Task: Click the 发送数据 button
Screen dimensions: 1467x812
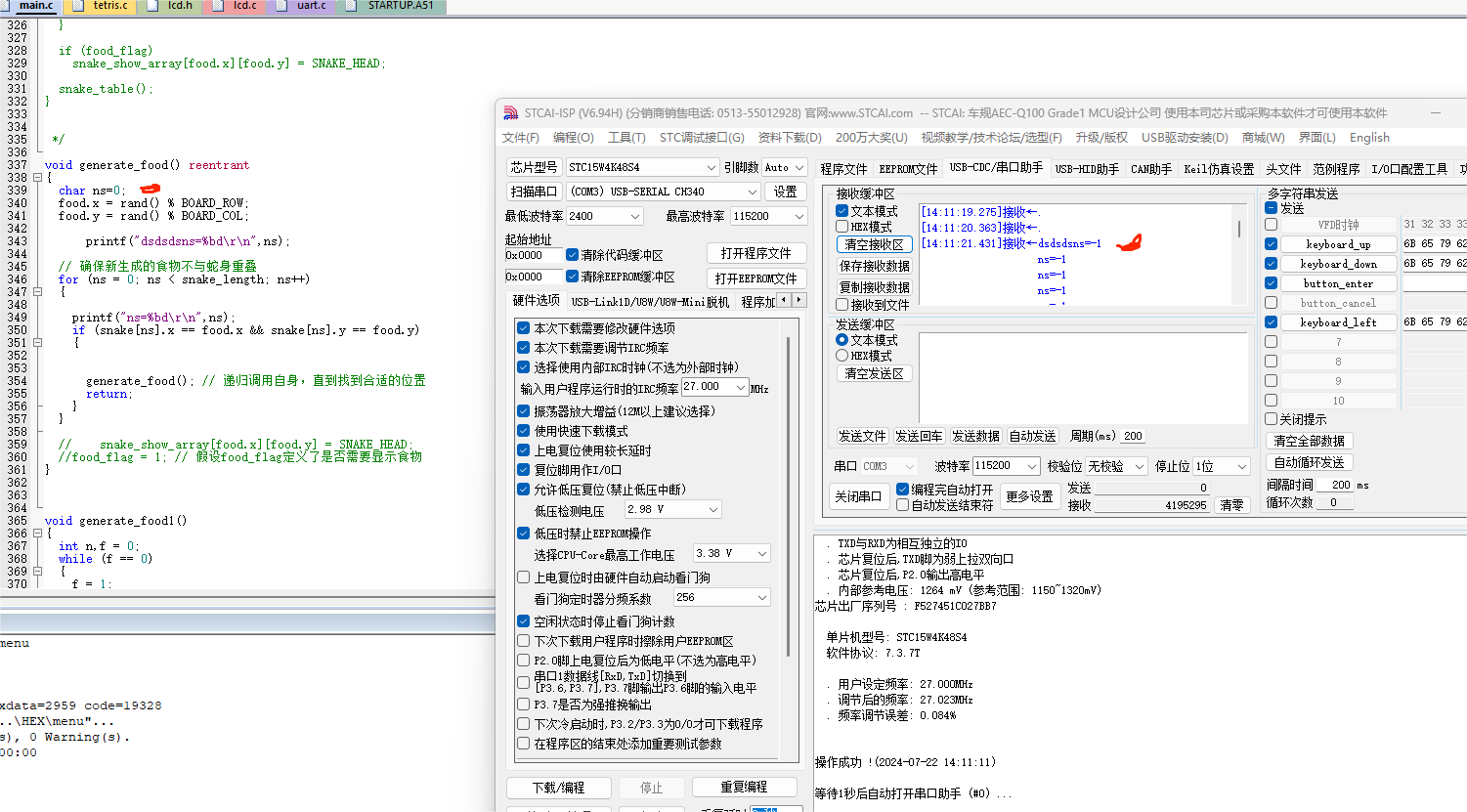Action: tap(975, 436)
